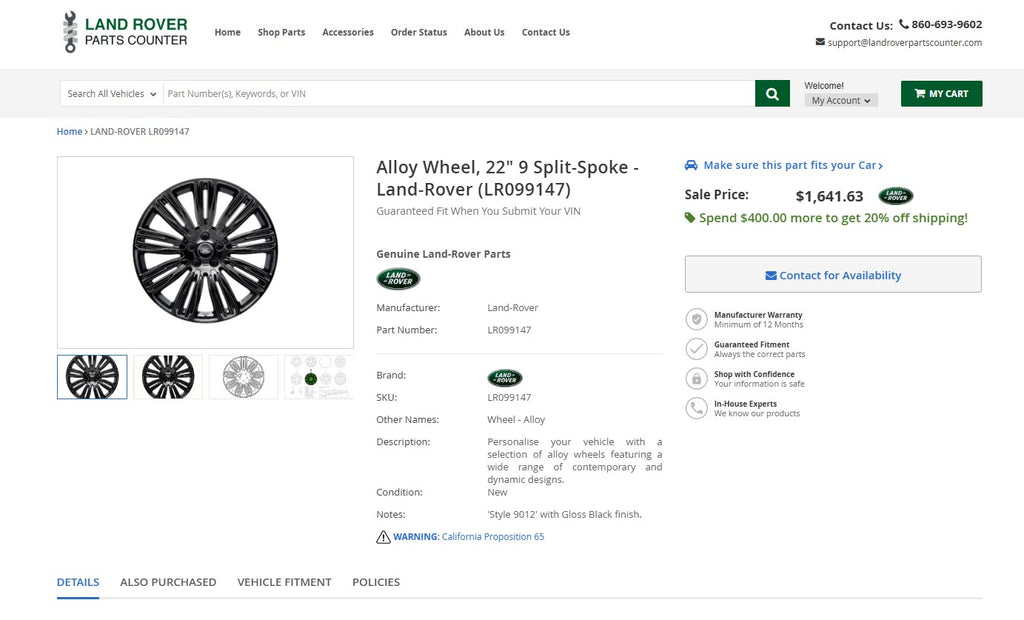The width and height of the screenshot is (1024, 620).
Task: Select the first black wheel thumbnail
Action: 92,377
